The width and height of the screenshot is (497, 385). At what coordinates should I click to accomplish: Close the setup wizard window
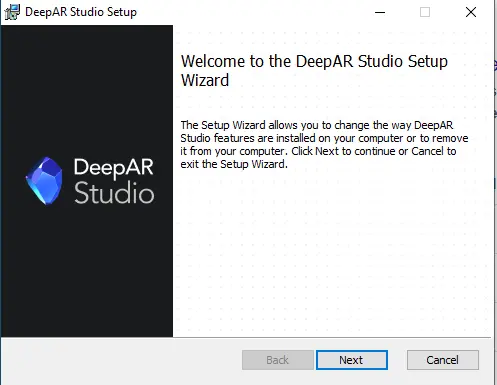(x=471, y=12)
